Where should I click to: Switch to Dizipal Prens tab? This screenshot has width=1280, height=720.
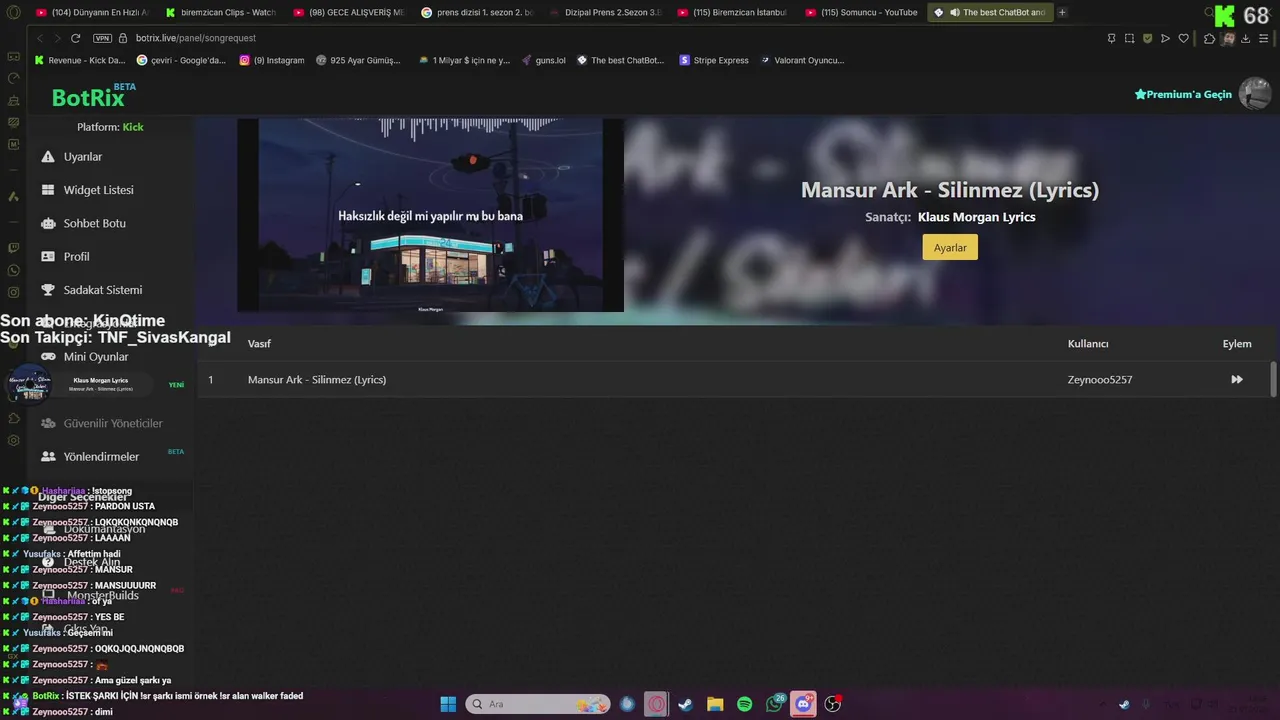pyautogui.click(x=606, y=13)
